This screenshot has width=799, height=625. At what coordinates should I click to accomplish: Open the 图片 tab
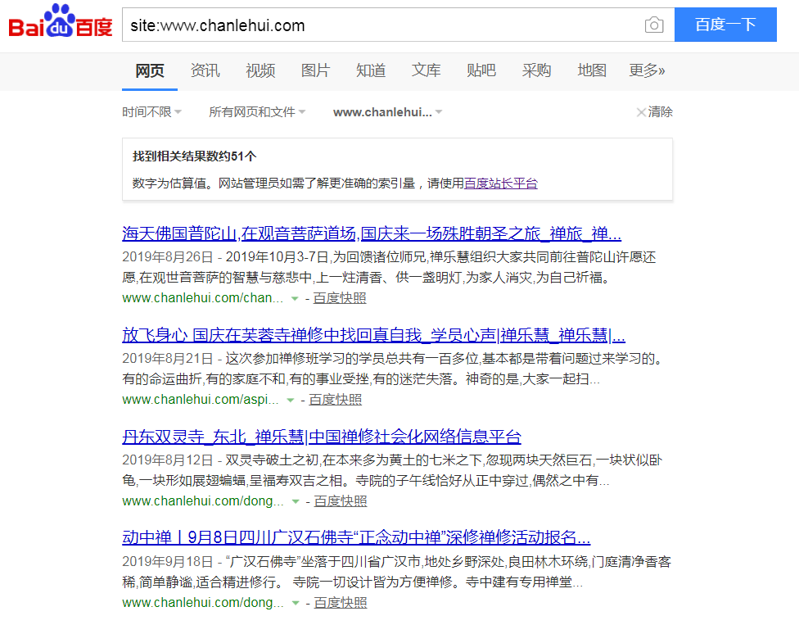pyautogui.click(x=315, y=70)
